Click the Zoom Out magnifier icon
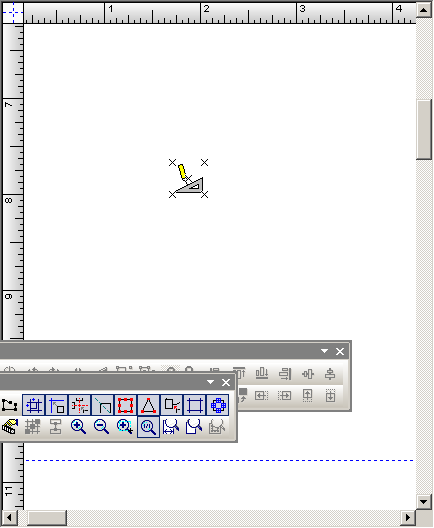The height and width of the screenshot is (528, 434). pyautogui.click(x=102, y=427)
